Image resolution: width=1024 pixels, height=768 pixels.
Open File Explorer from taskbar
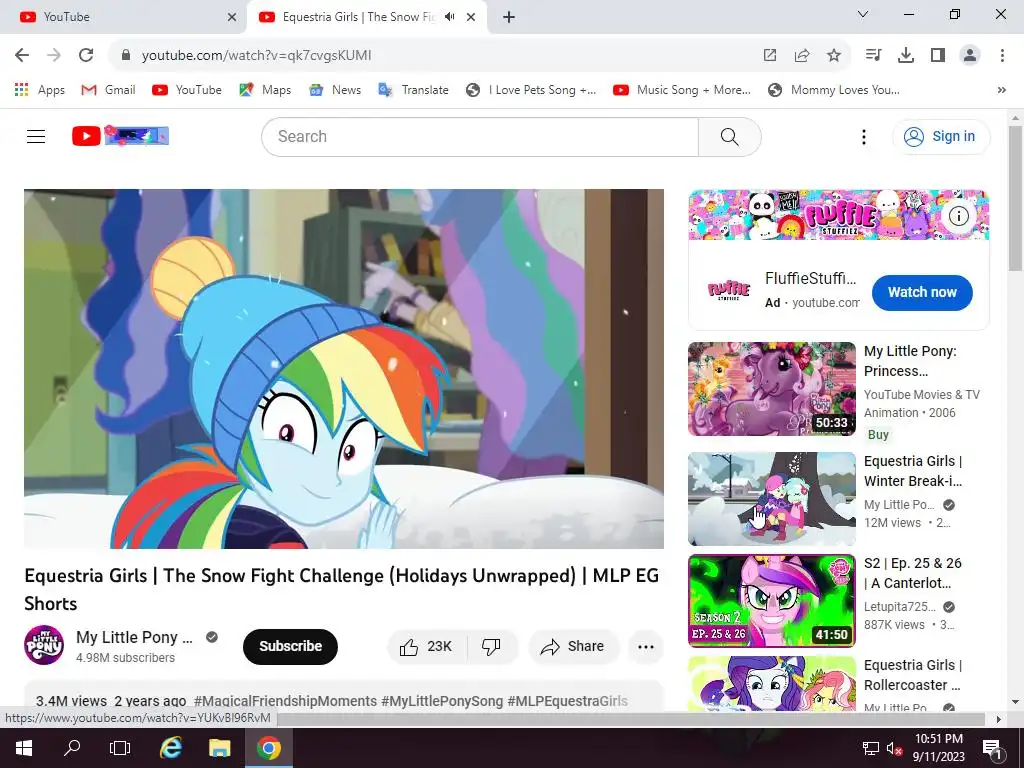coord(219,748)
